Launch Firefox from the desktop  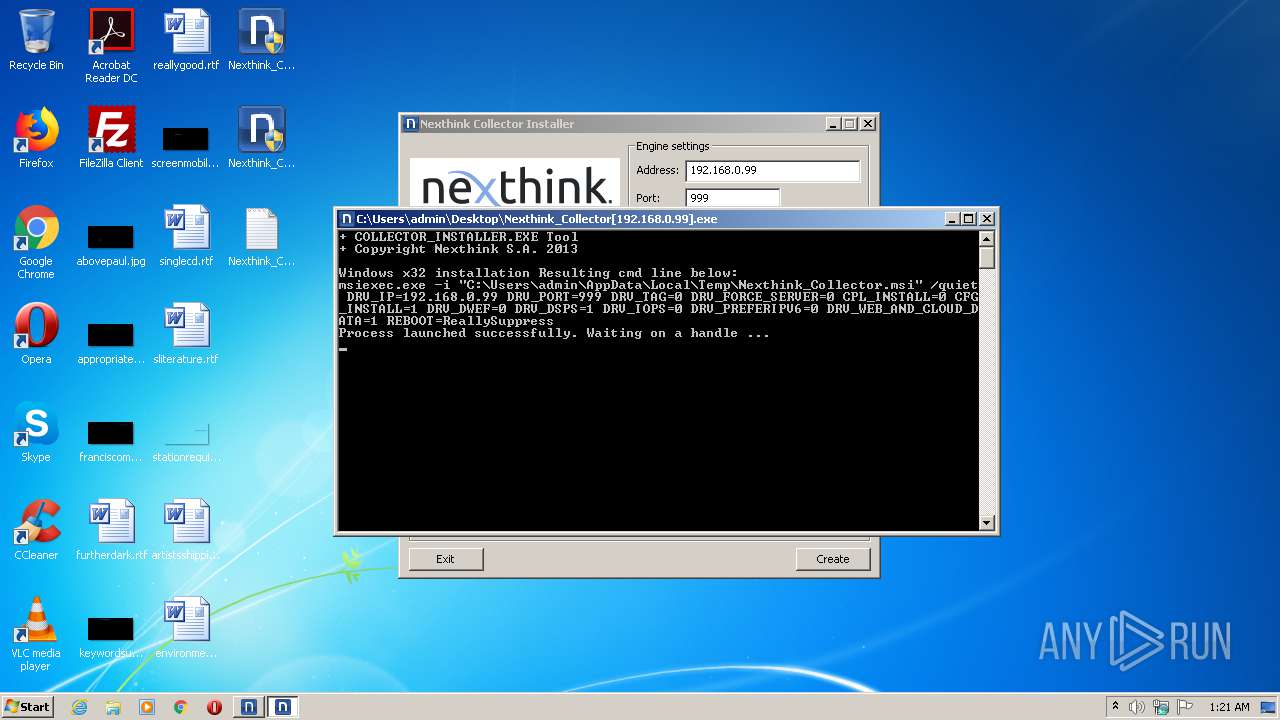[x=36, y=138]
